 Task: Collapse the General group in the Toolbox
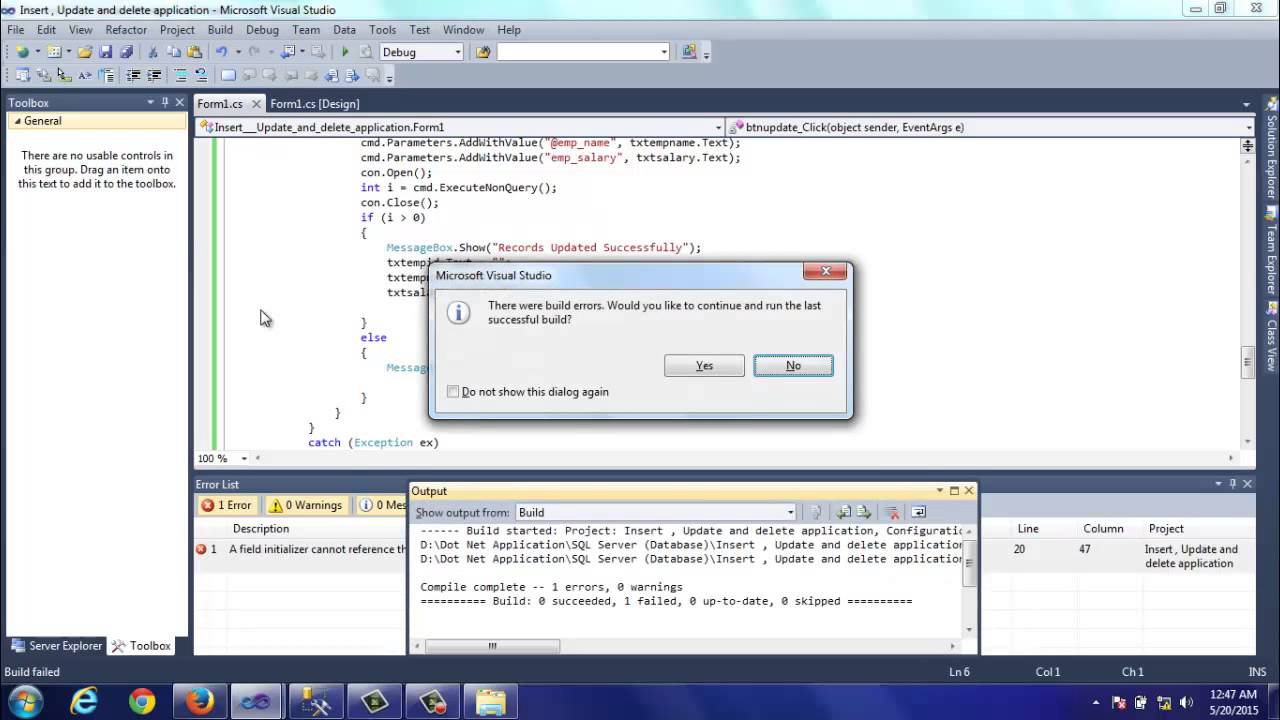pos(18,121)
